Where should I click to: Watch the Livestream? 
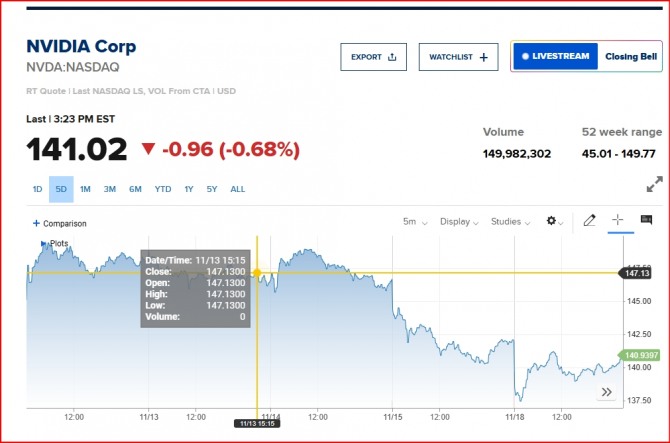click(555, 57)
